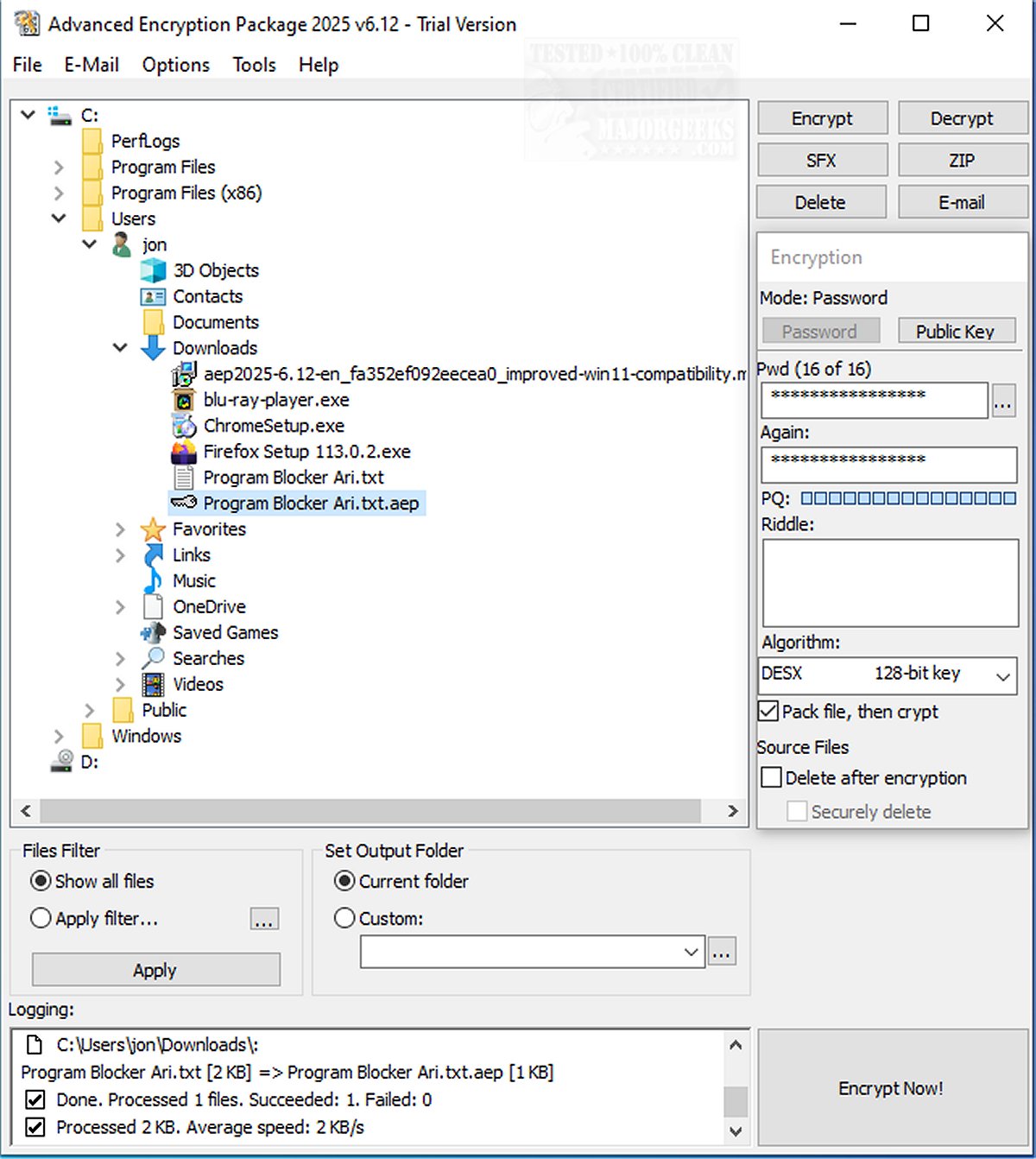Switch to Public Key mode tab
Image resolution: width=1036 pixels, height=1159 pixels.
click(956, 332)
